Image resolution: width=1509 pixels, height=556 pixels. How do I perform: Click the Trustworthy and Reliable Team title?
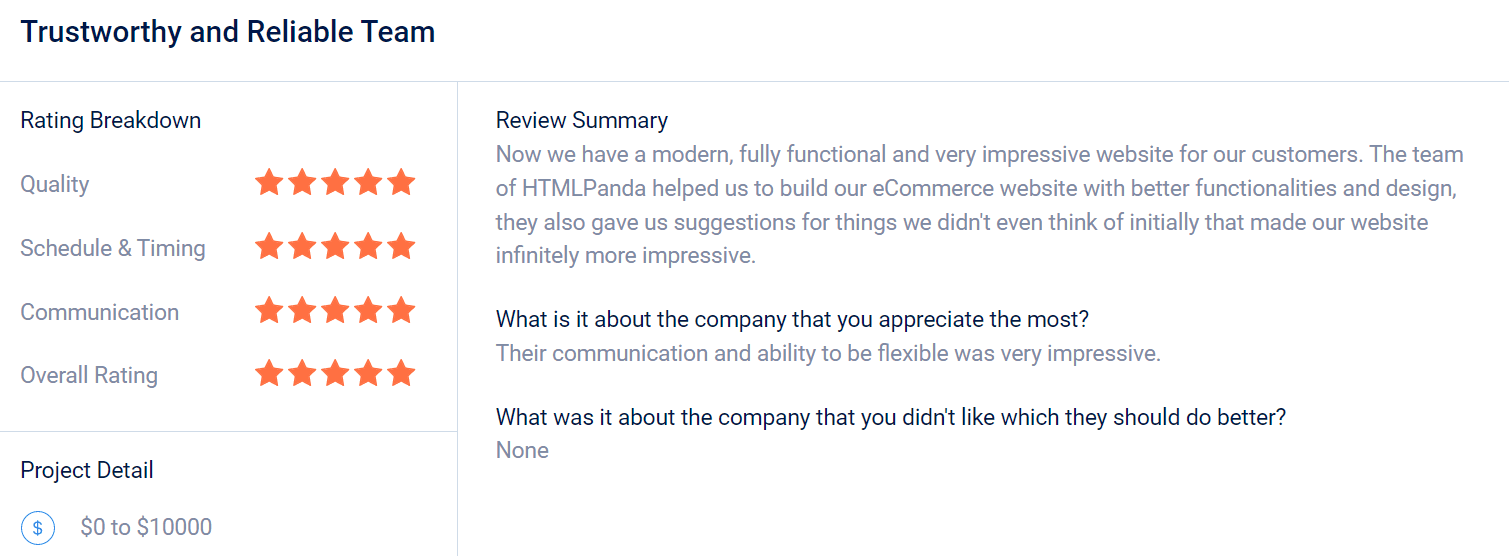pyautogui.click(x=228, y=32)
